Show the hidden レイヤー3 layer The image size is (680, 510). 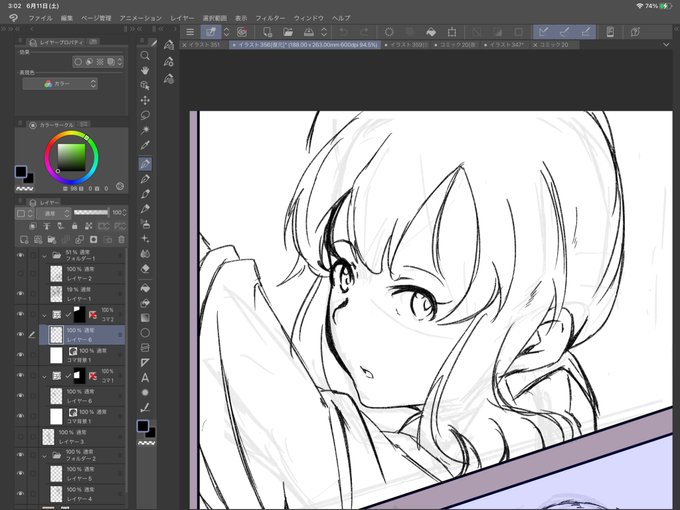pos(20,437)
